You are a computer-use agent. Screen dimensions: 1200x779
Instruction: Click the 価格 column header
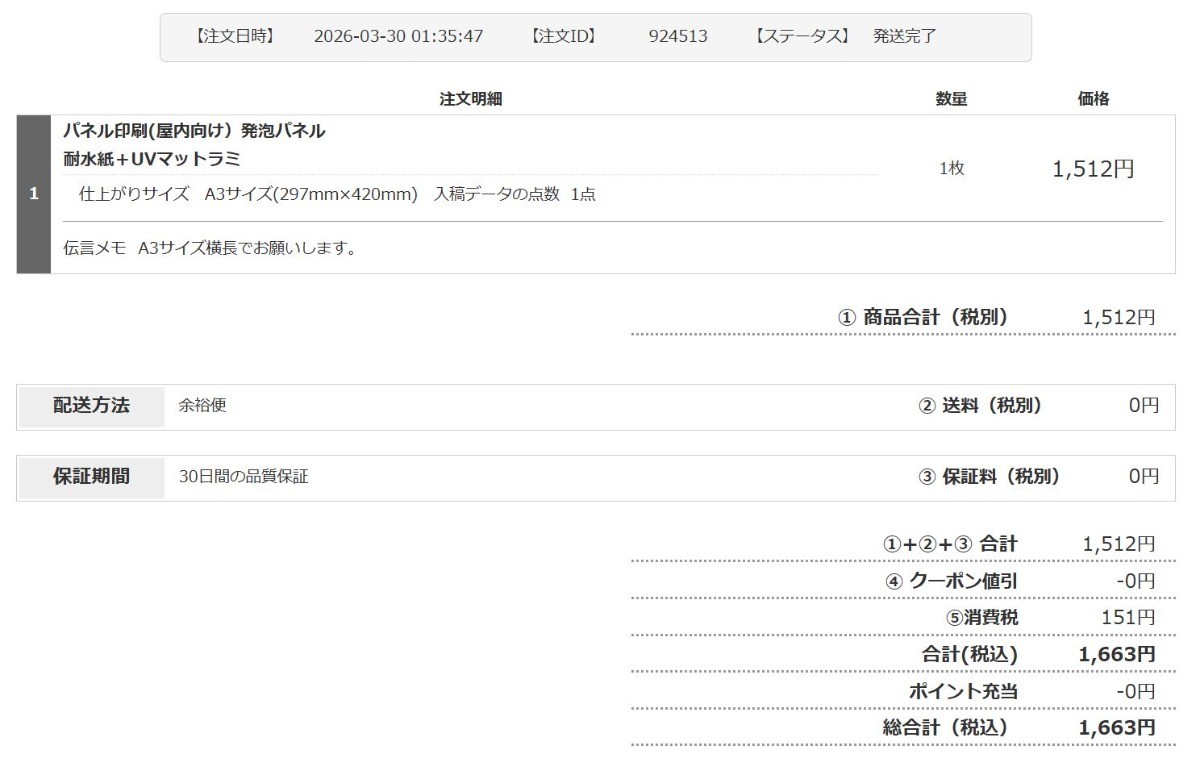(x=1093, y=99)
